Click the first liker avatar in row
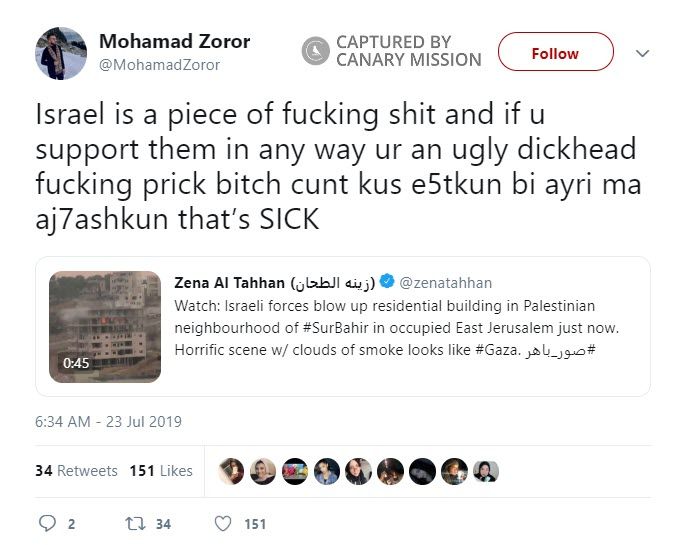This screenshot has width=685, height=545. point(231,471)
